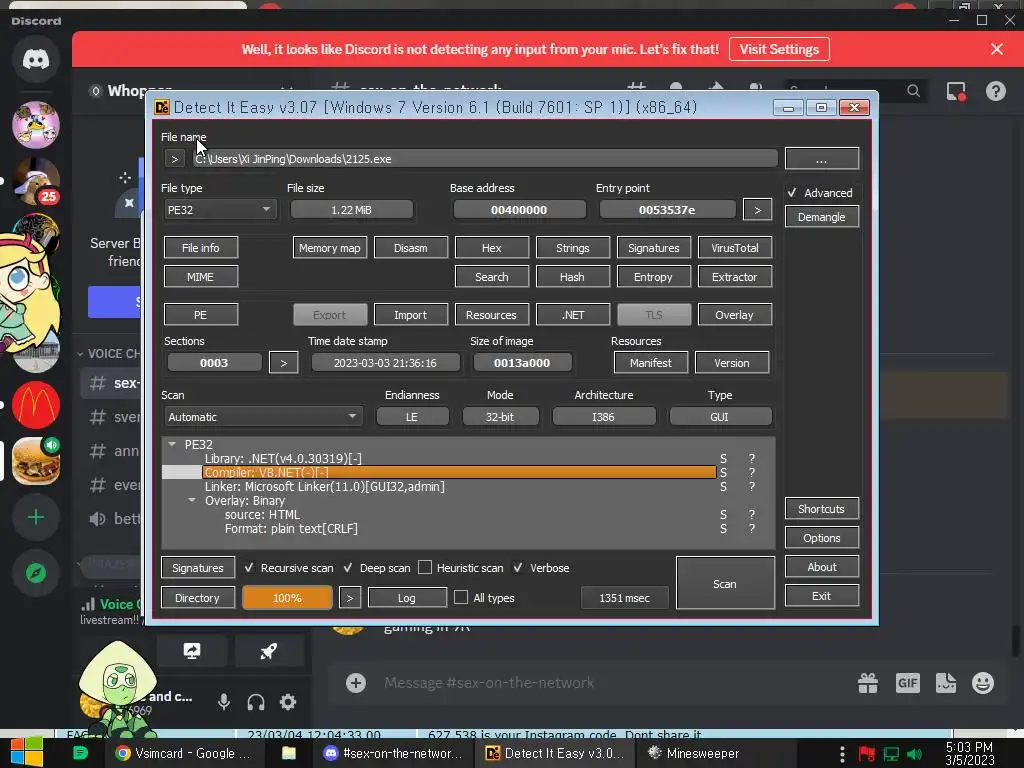Open Discord help question mark icon

(996, 91)
